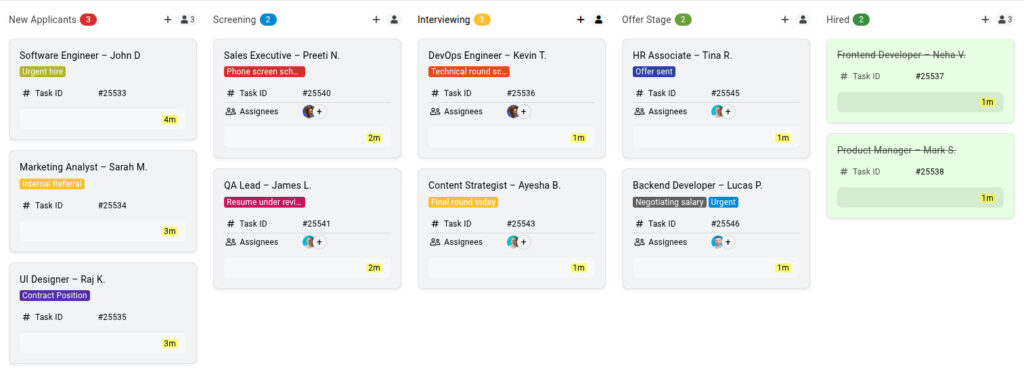Click the blue Urgent label on Backend Developer
The height and width of the screenshot is (372, 1024).
pos(723,202)
